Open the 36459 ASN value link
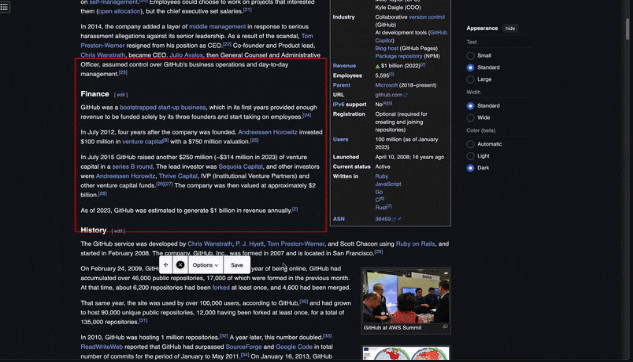Image resolution: width=633 pixels, height=362 pixels. (x=383, y=219)
